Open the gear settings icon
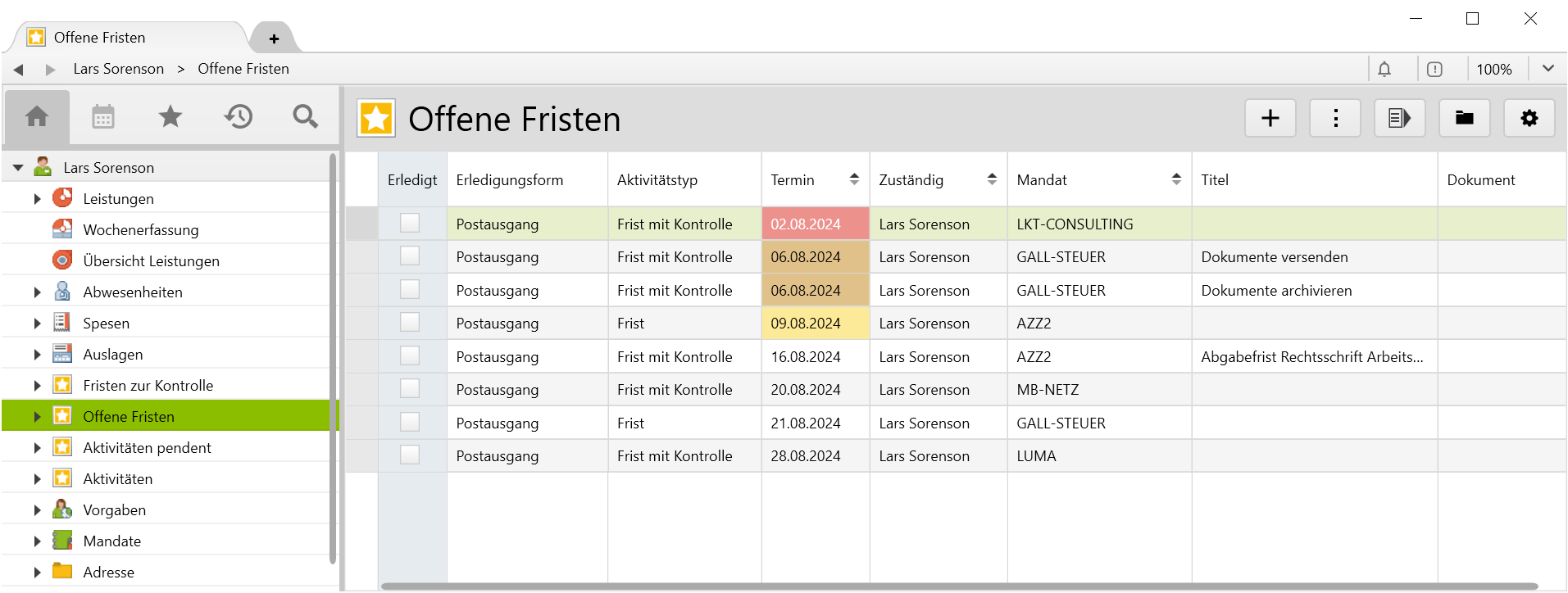 tap(1529, 119)
